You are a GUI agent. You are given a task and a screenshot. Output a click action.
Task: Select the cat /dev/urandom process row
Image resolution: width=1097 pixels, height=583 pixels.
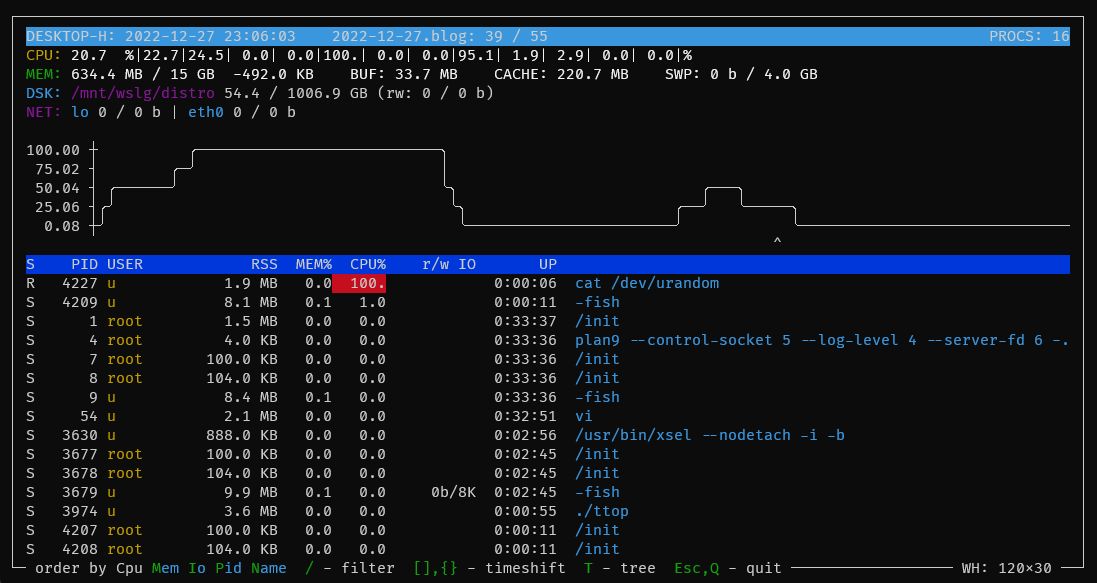647,283
